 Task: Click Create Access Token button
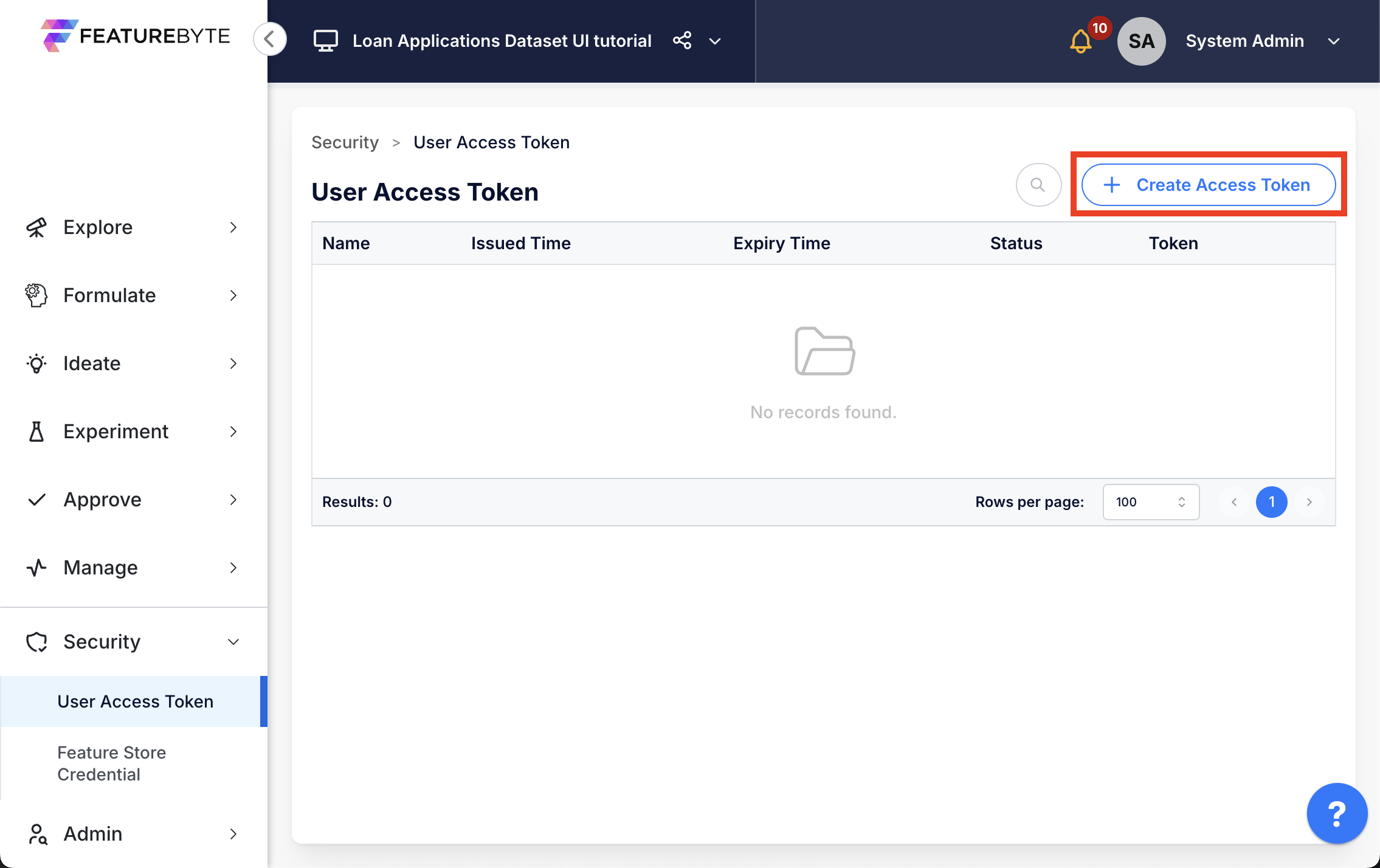1207,185
